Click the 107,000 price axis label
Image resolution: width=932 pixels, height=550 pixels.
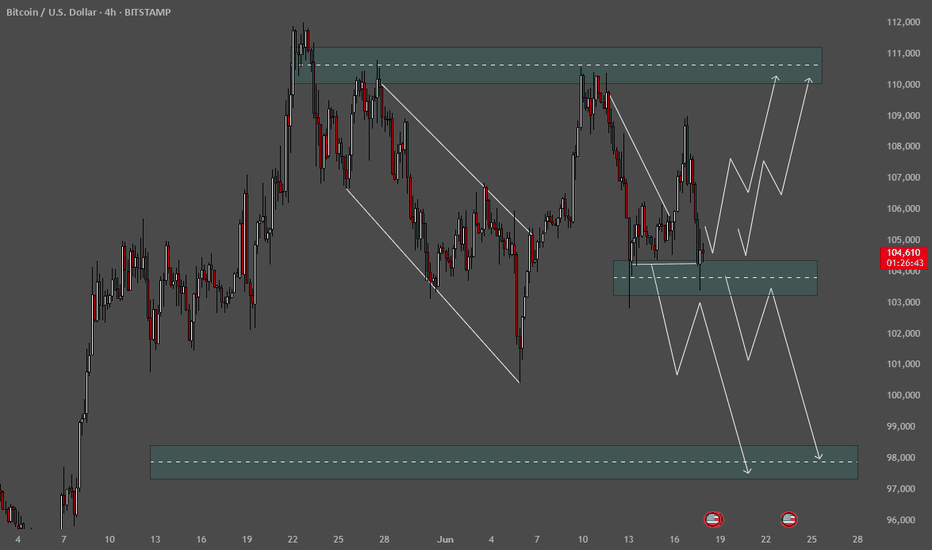(x=903, y=177)
